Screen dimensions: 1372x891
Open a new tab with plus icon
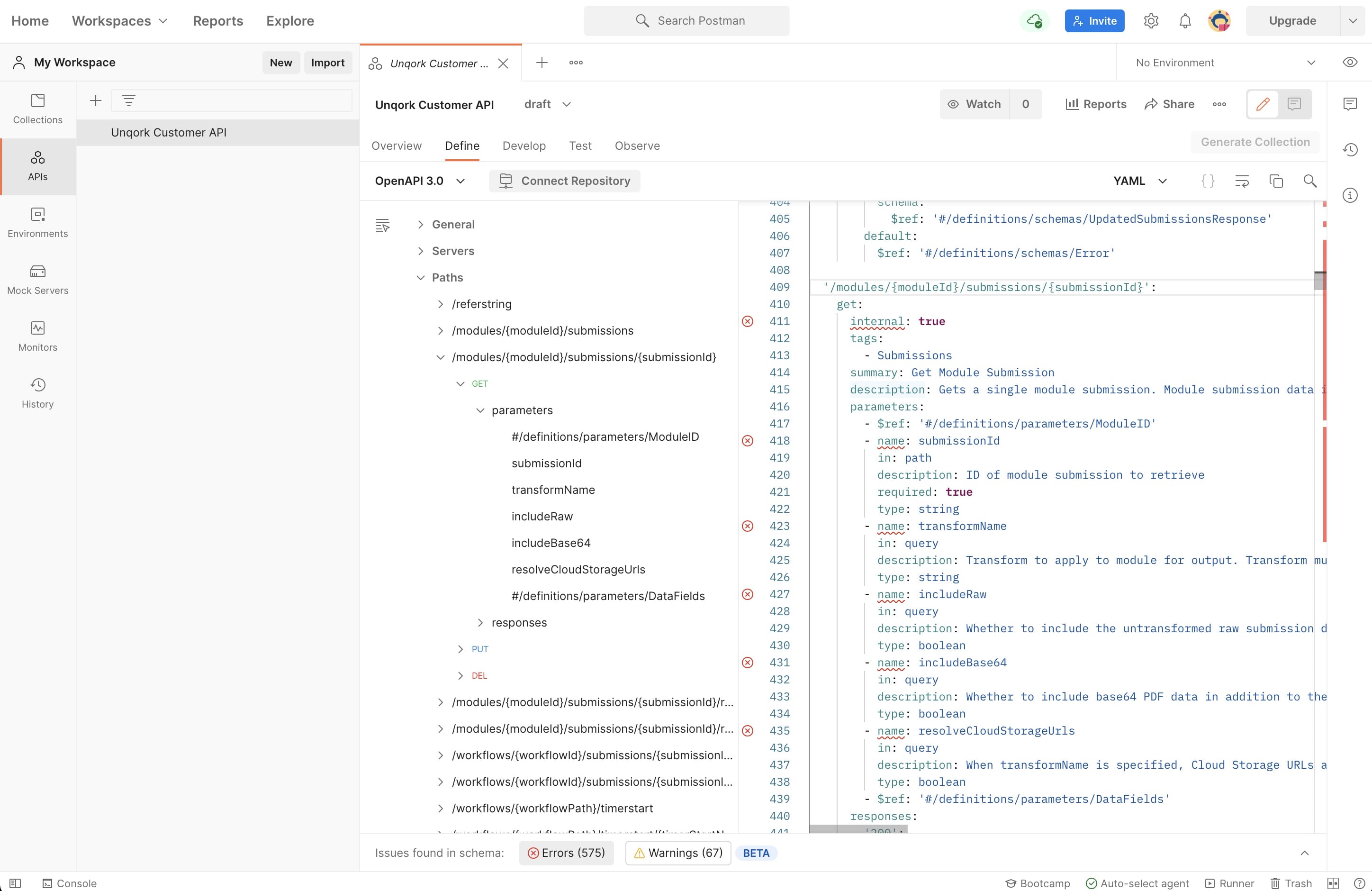542,62
